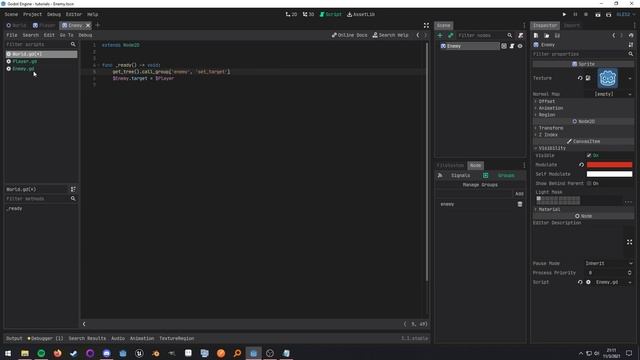
Task: Open the Project menu
Action: [32, 14]
